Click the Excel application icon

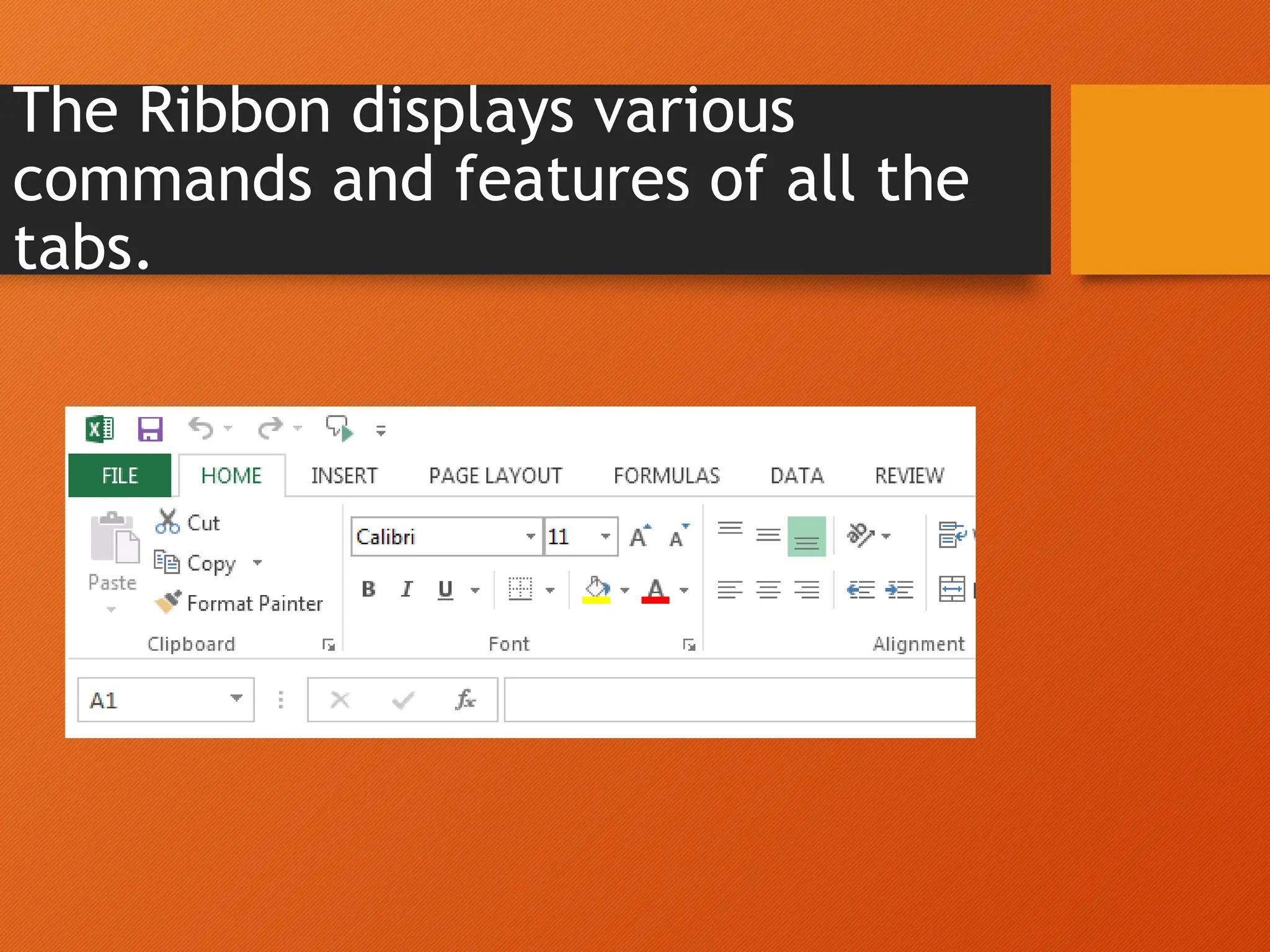click(x=100, y=428)
